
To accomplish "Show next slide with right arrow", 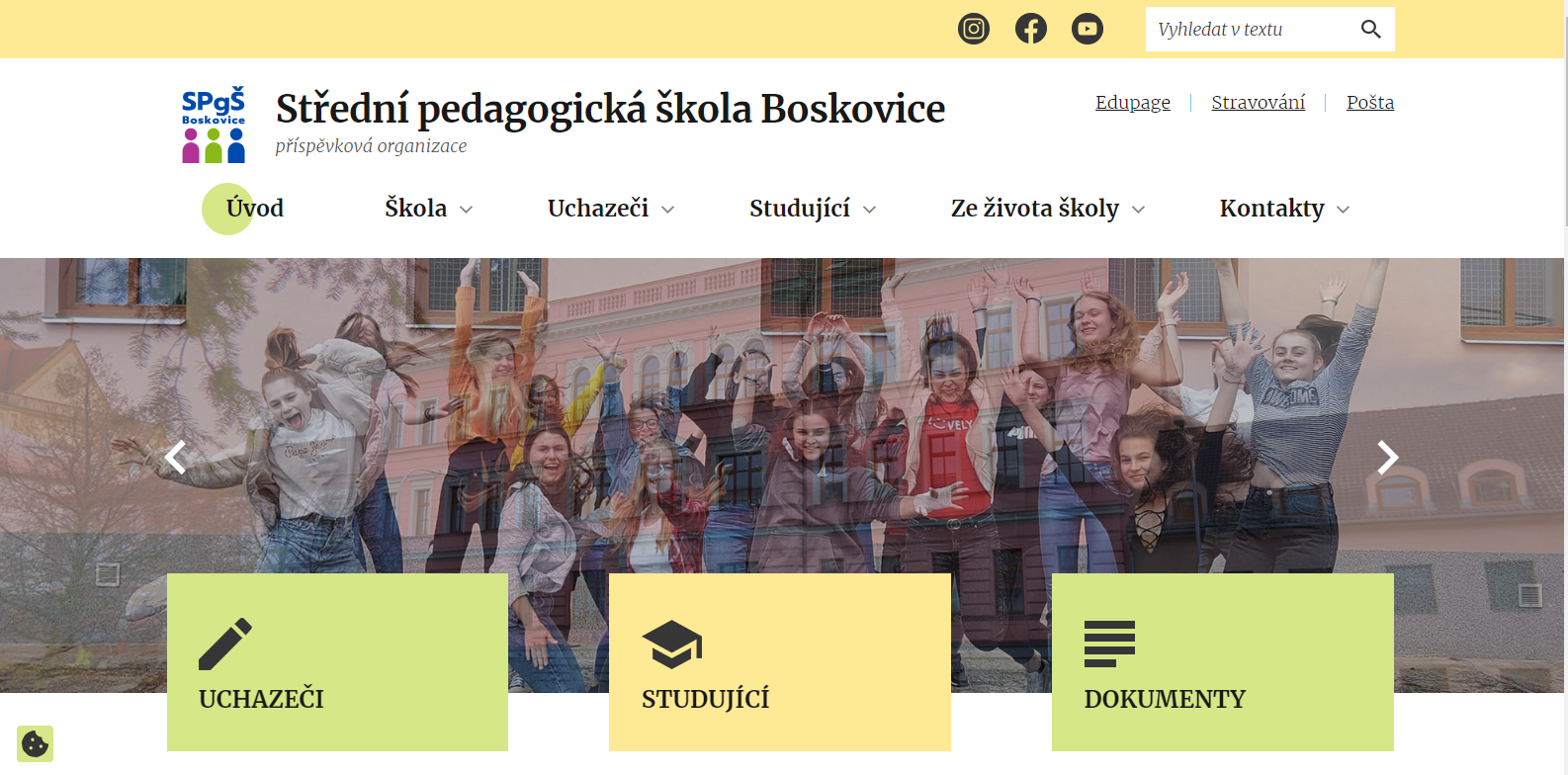I will tap(1388, 457).
